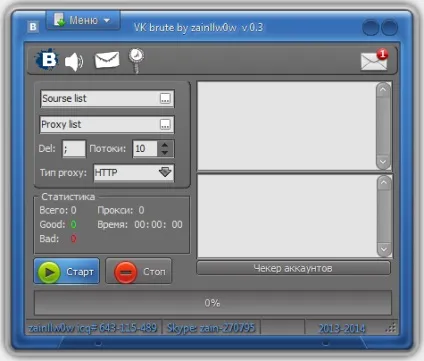Click the zainllw0w icq status bar text

(92, 328)
